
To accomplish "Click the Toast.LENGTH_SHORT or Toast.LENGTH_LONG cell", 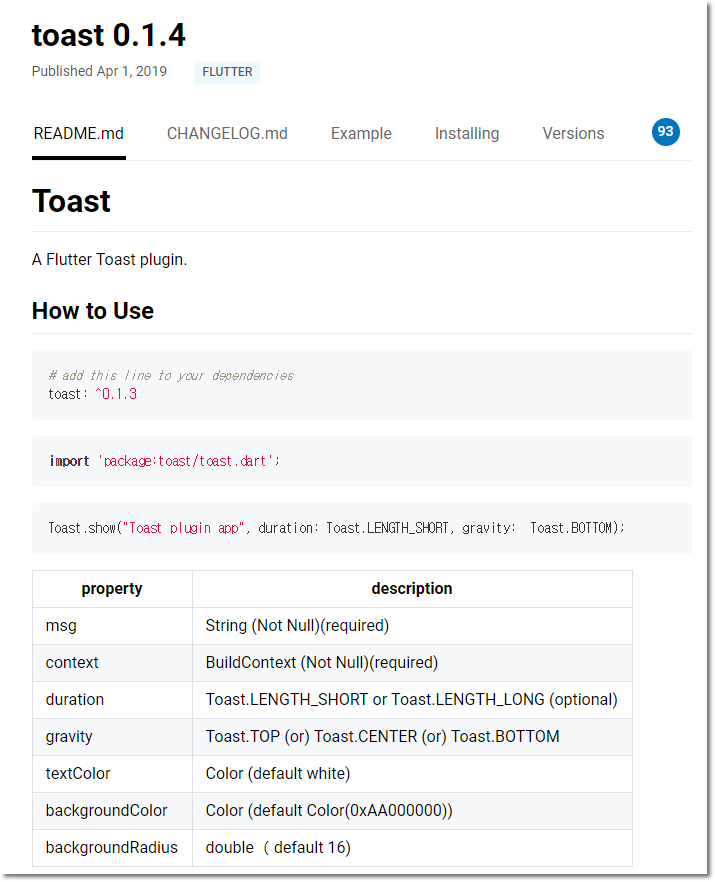I will 412,700.
